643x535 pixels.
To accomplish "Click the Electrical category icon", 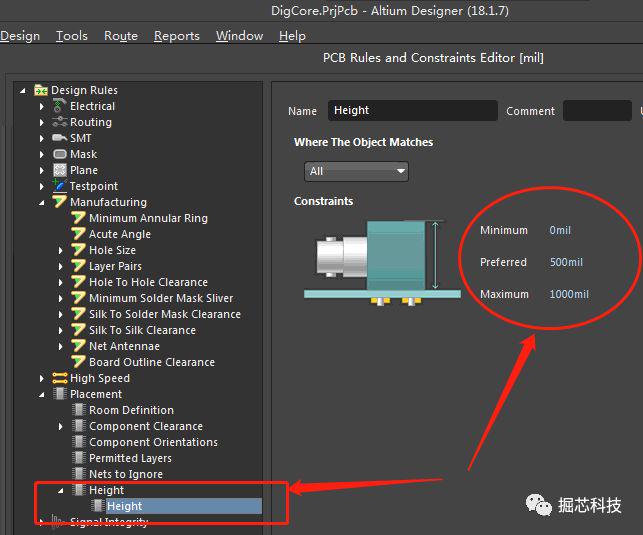I will pos(59,106).
